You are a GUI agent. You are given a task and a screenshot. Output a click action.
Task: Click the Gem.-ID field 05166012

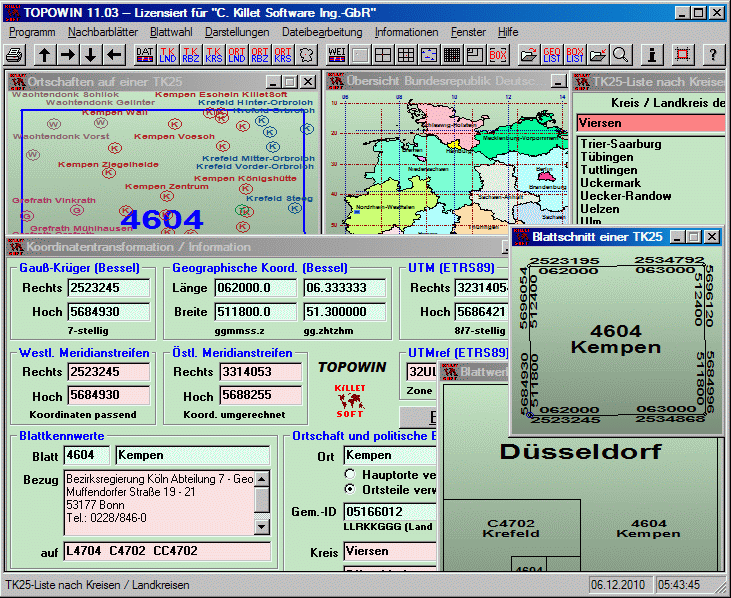point(390,512)
